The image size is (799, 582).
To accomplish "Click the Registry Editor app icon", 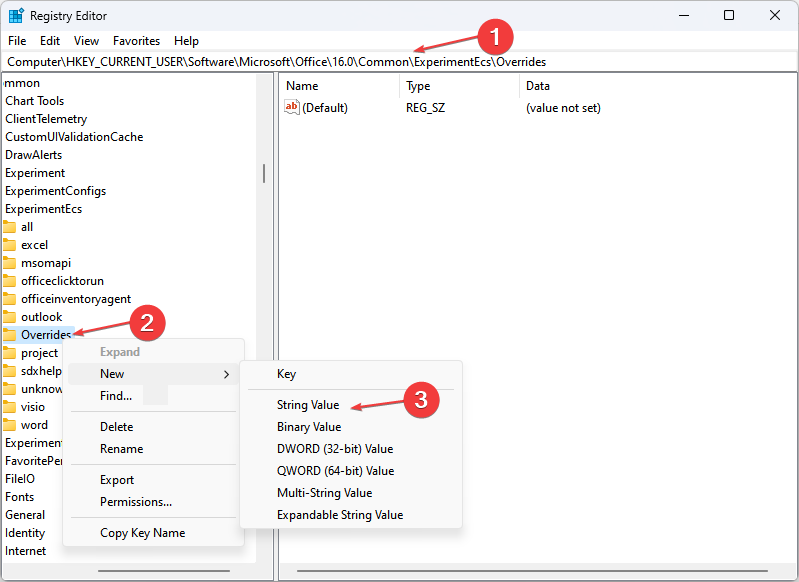I will click(x=16, y=16).
